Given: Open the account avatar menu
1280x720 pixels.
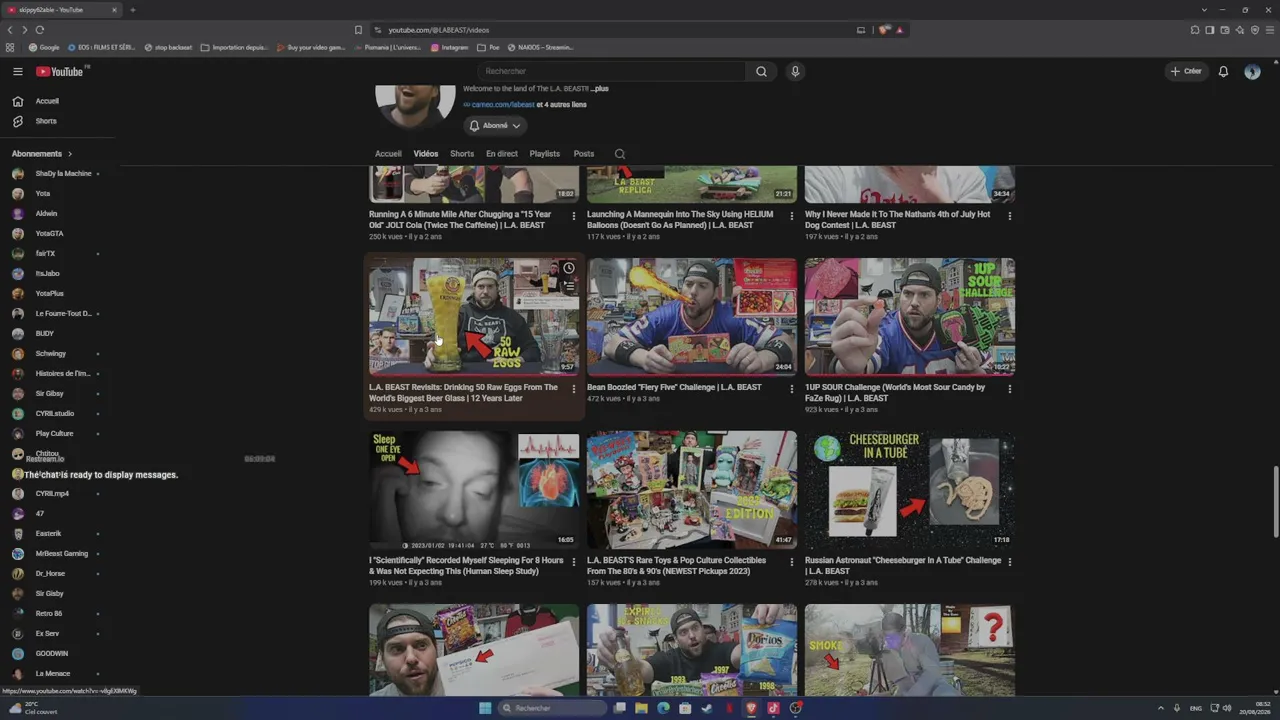Looking at the screenshot, I should click(1252, 72).
